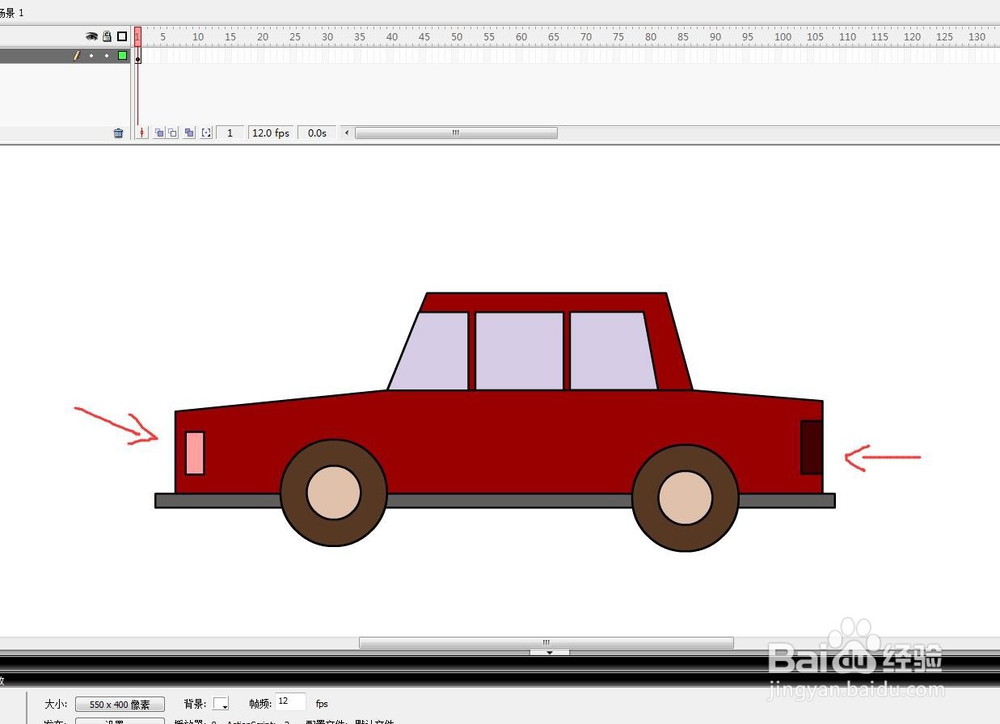Click the pencil icon on the active layer
Viewport: 1000px width, 724px height.
pos(77,56)
